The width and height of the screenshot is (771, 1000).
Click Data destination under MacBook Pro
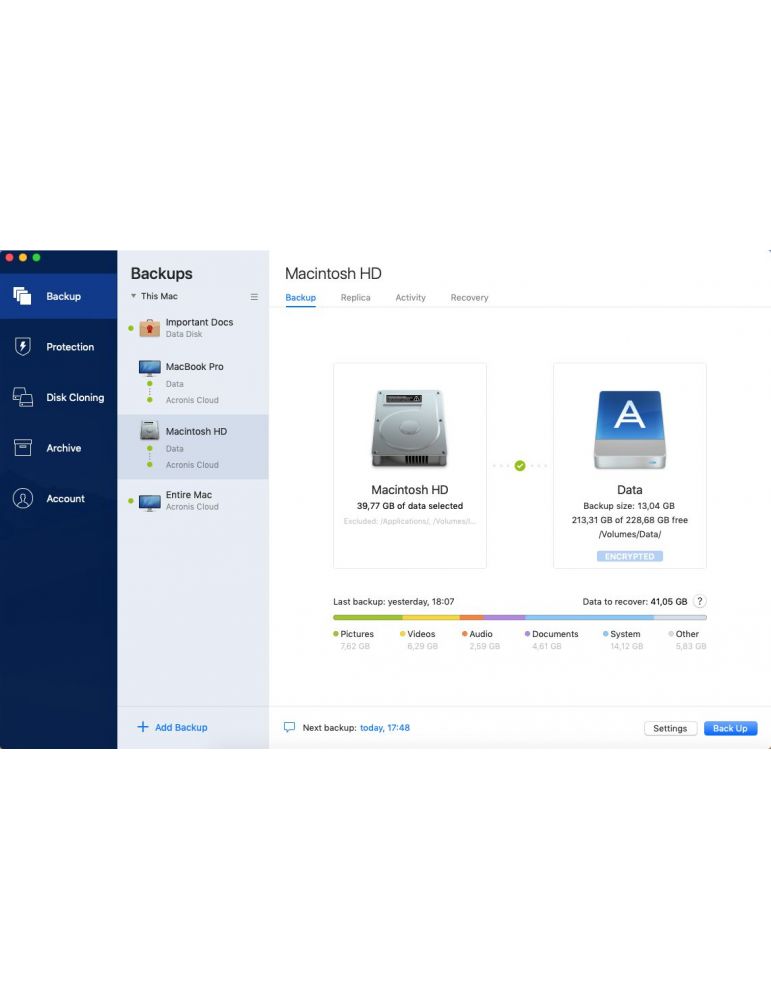(x=175, y=384)
